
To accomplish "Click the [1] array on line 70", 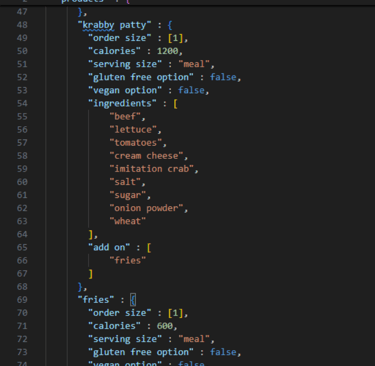I will pyautogui.click(x=176, y=313).
